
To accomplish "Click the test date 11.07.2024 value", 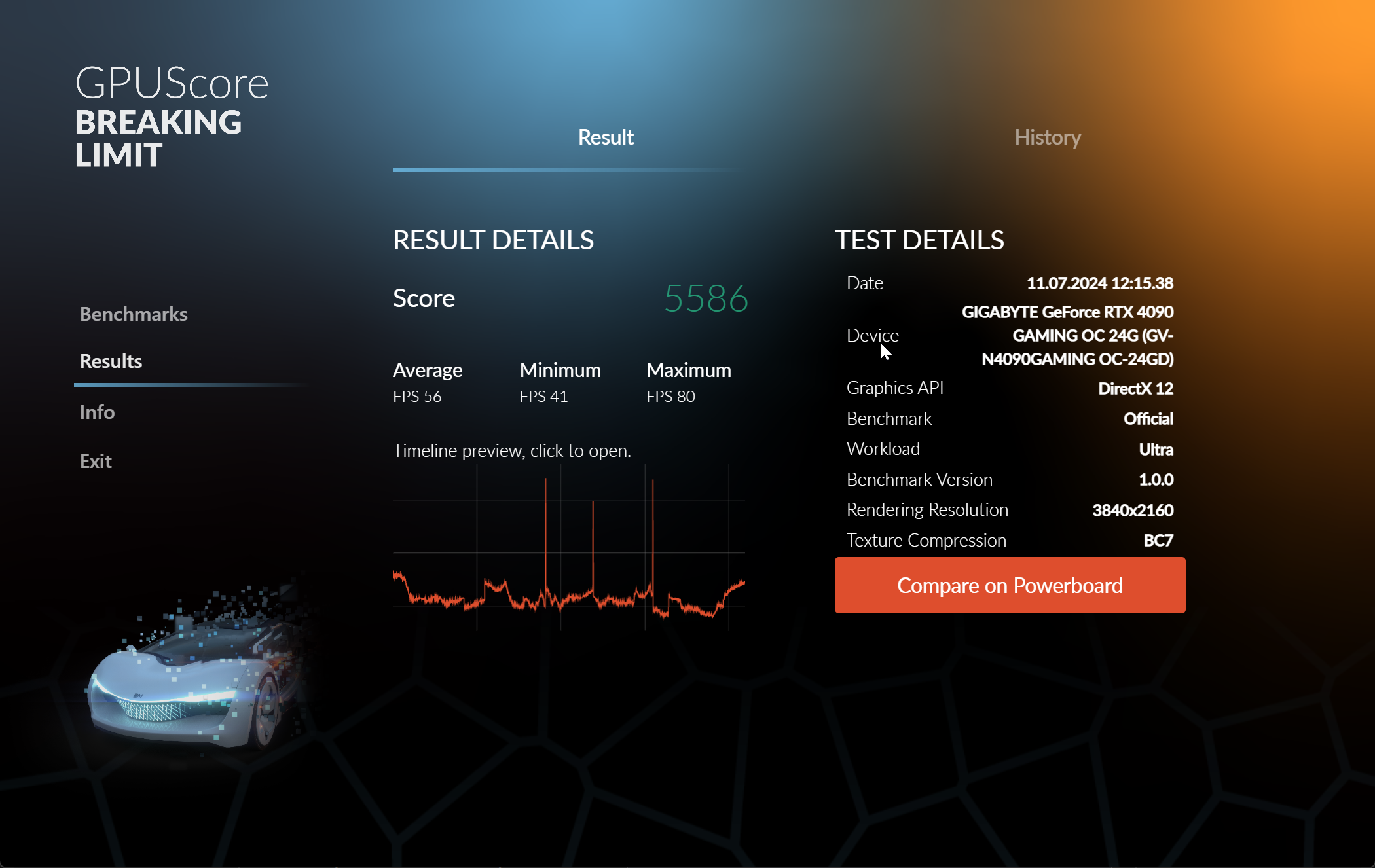I will (x=1099, y=283).
